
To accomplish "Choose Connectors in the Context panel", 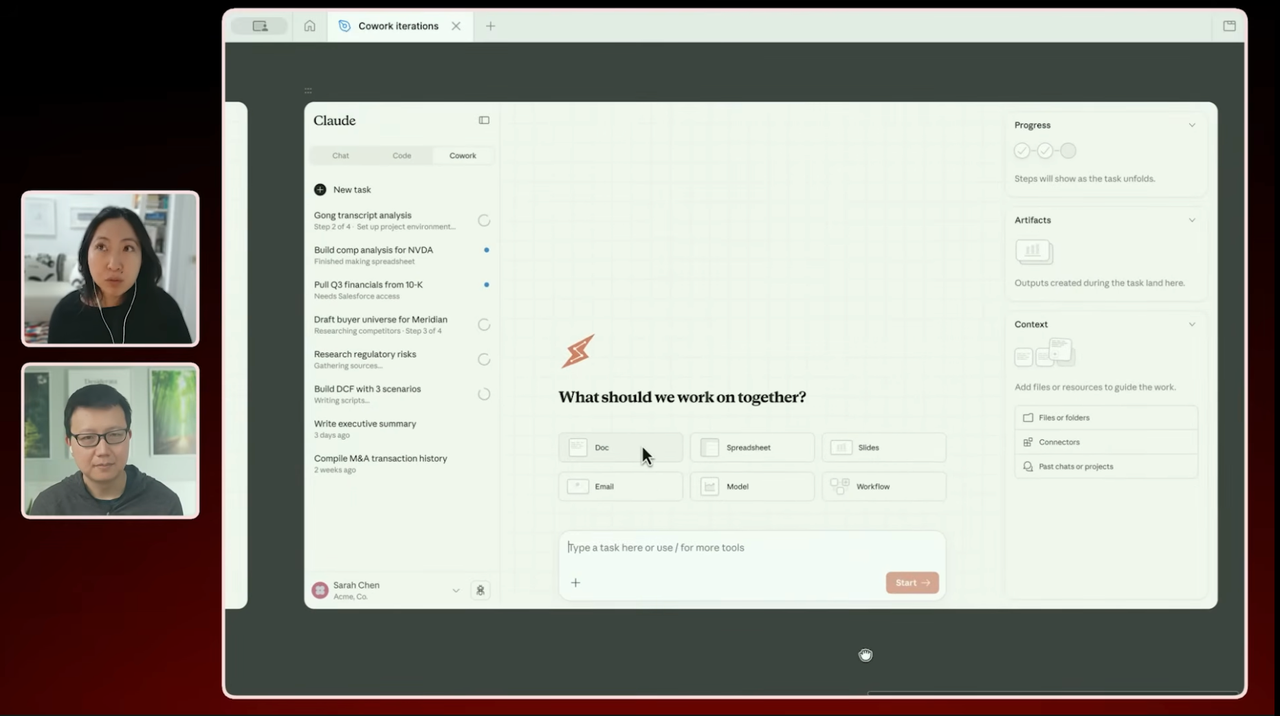I will pos(1058,442).
